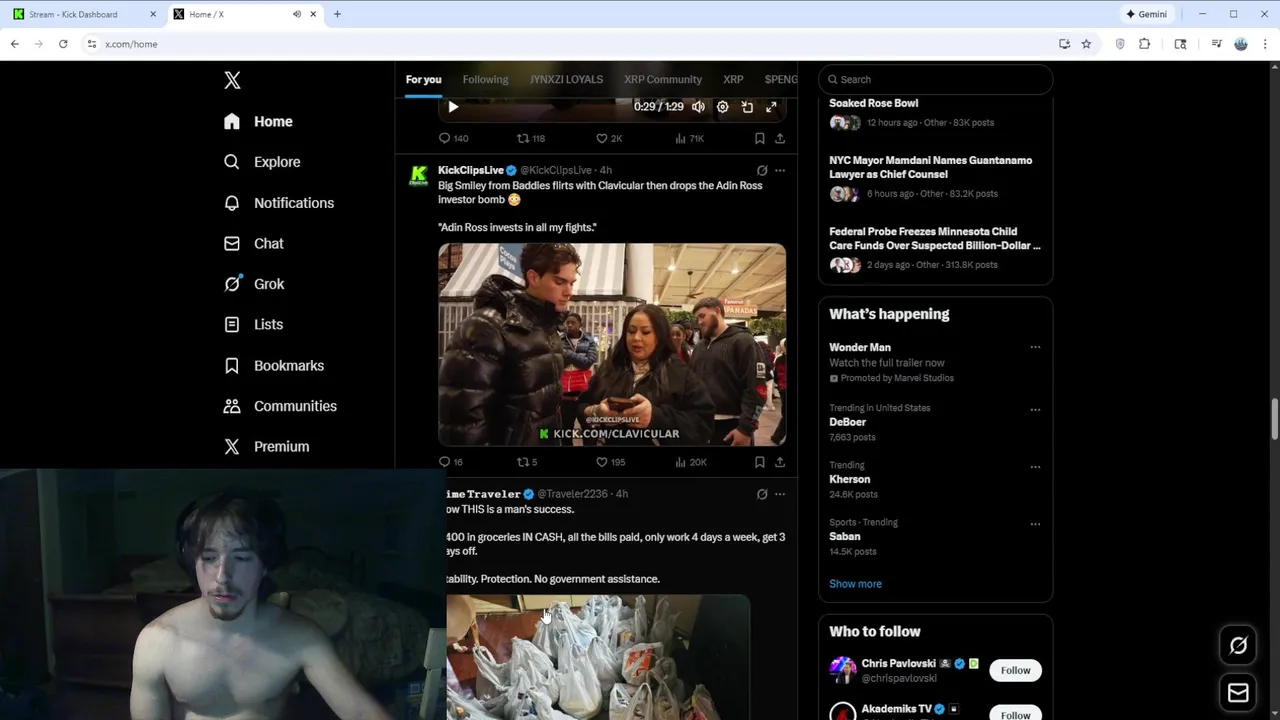Open a new browser tab
The height and width of the screenshot is (720, 1280).
(337, 14)
